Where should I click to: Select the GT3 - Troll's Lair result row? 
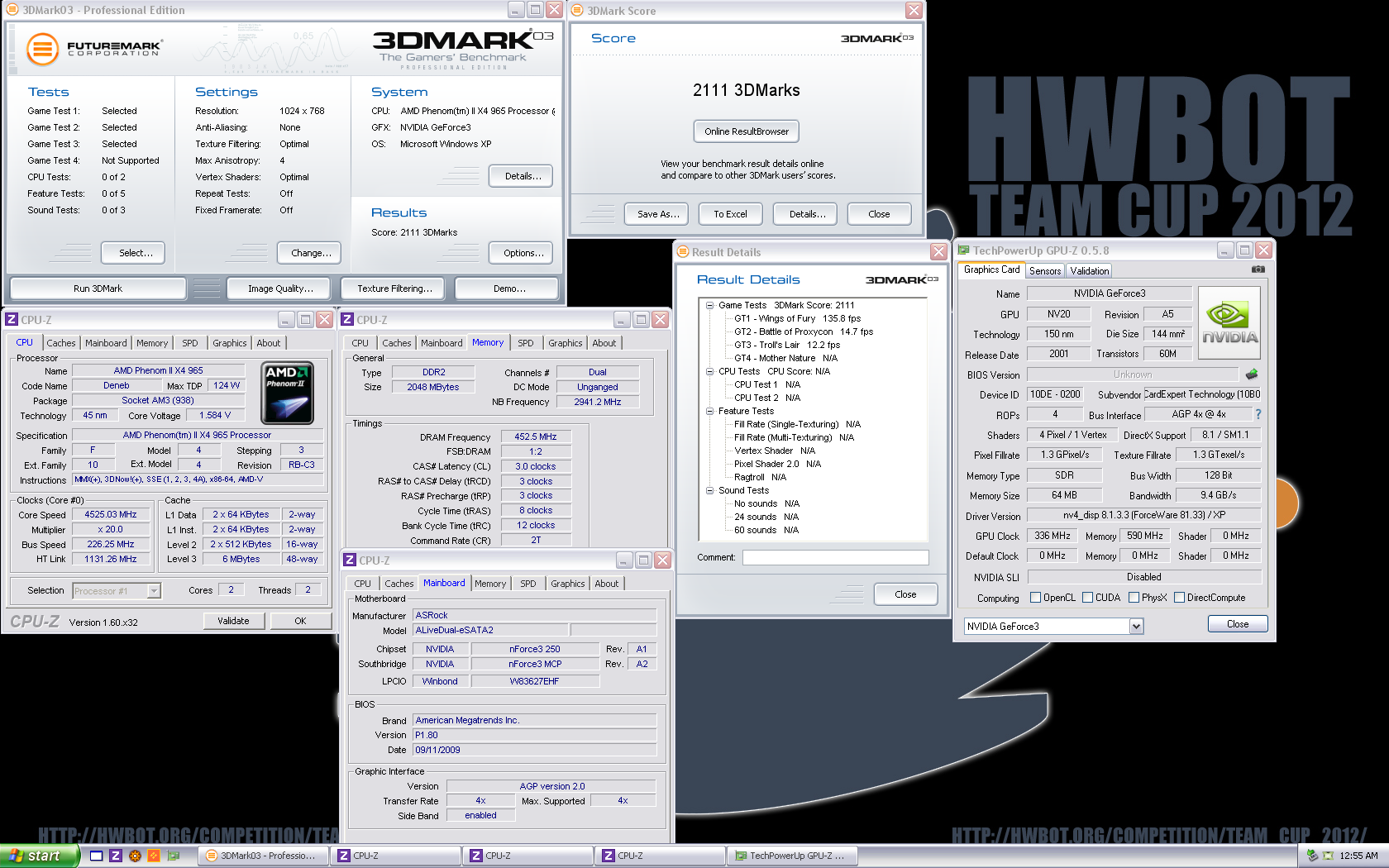786,345
